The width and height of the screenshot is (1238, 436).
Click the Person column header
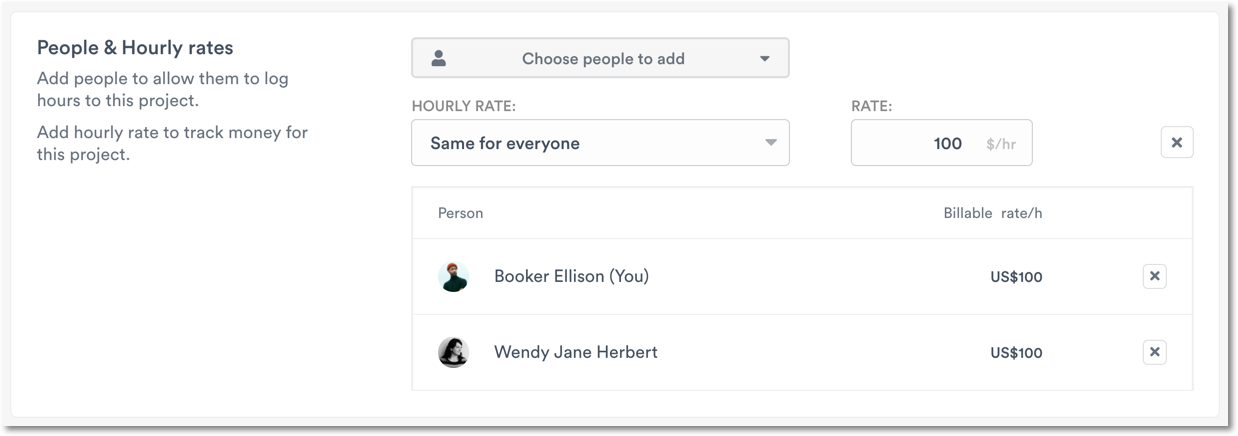click(x=460, y=213)
